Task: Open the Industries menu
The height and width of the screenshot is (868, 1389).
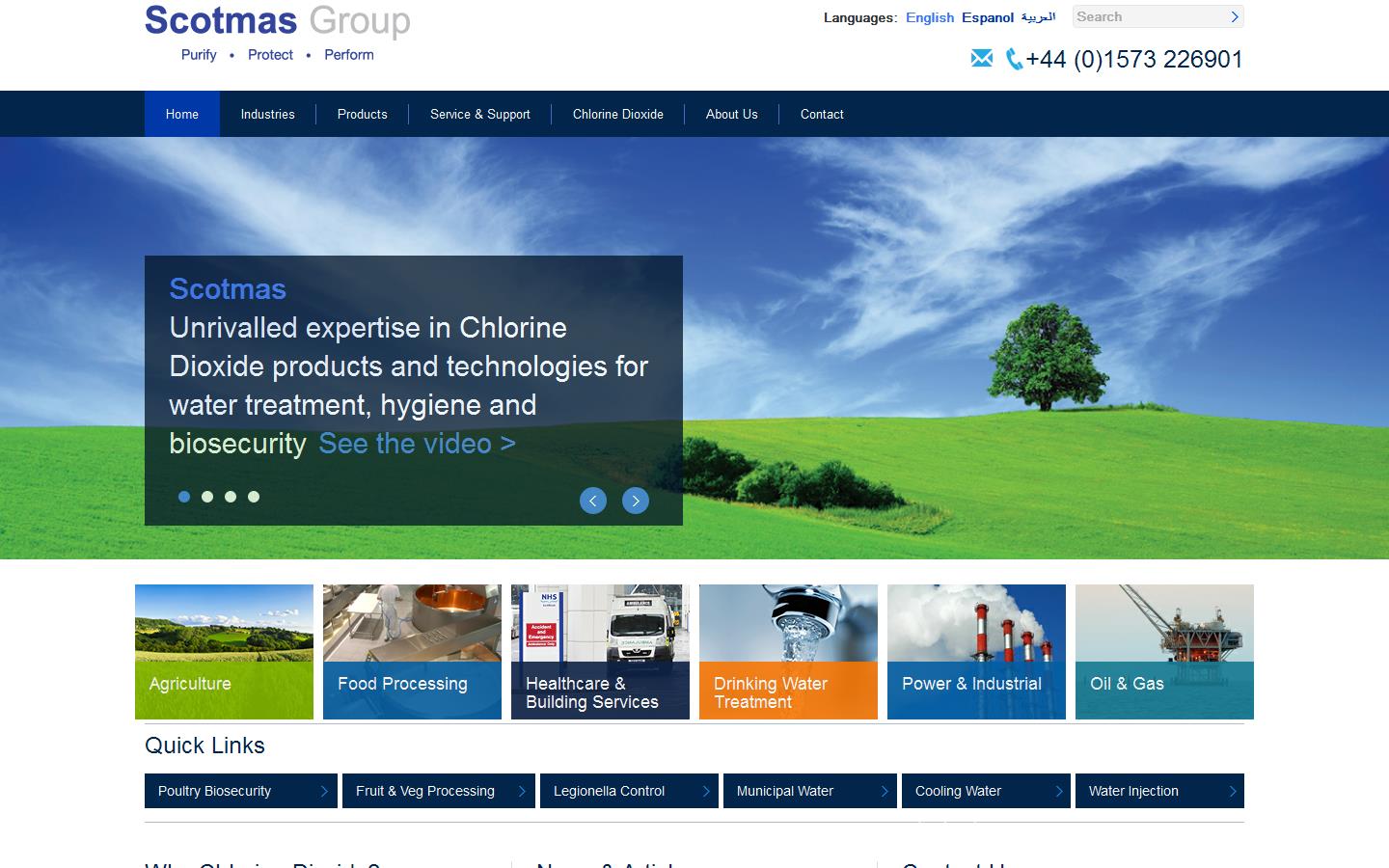Action: (267, 114)
